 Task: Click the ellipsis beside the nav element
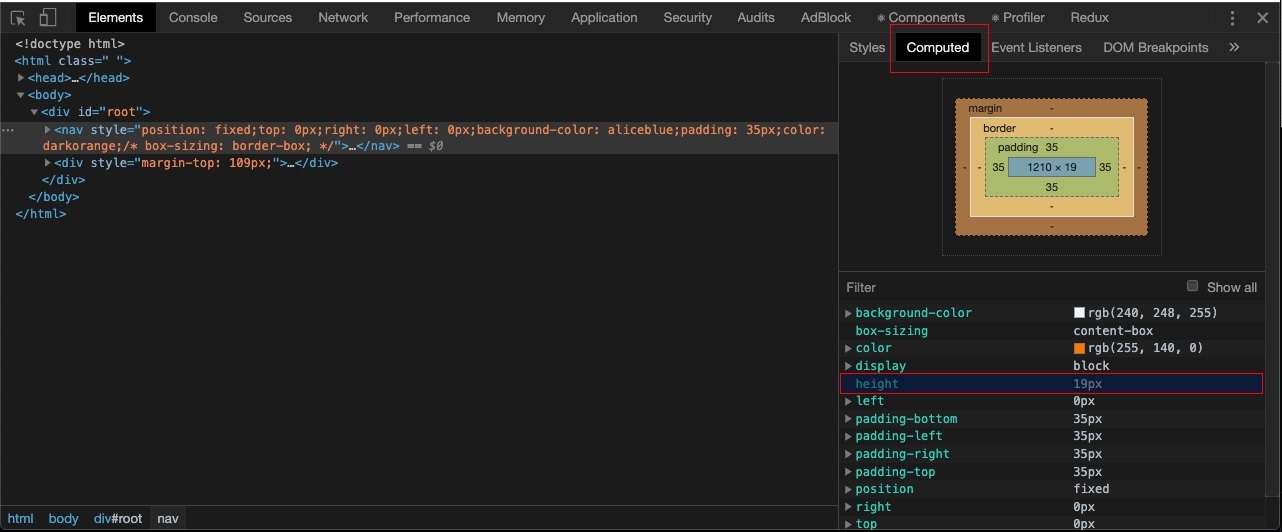7,130
